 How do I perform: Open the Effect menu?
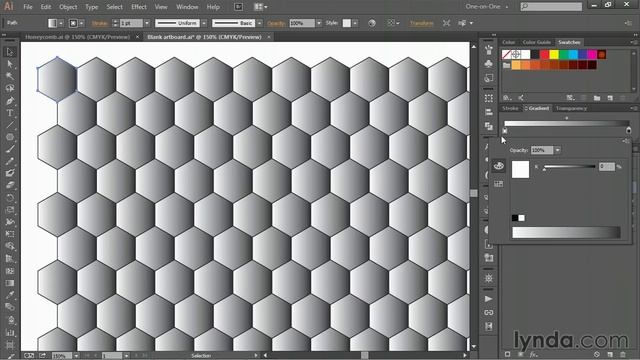[139, 7]
